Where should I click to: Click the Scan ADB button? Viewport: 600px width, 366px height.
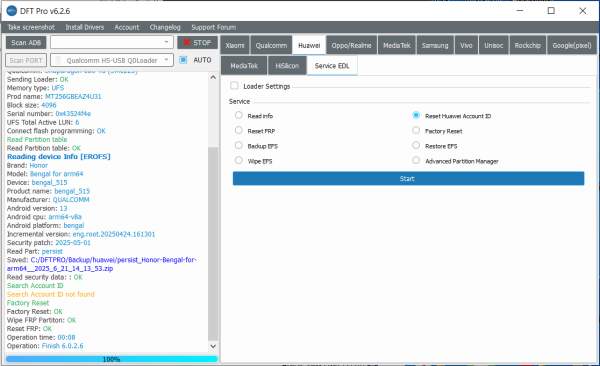click(x=26, y=42)
